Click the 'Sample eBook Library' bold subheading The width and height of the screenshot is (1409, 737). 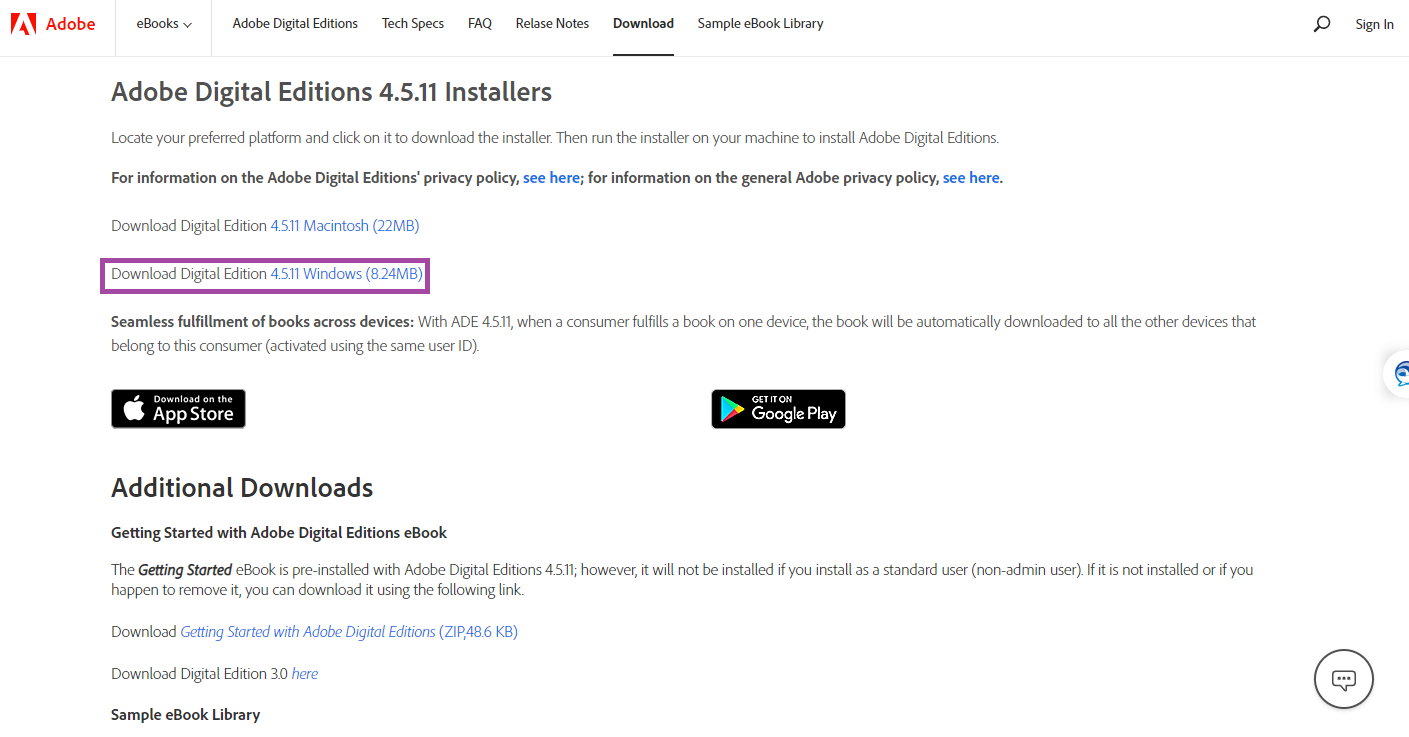click(x=185, y=715)
